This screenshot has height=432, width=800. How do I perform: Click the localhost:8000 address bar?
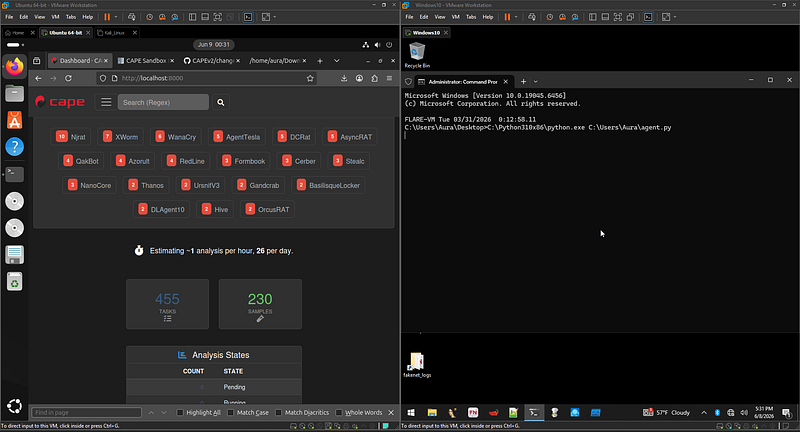click(x=207, y=78)
